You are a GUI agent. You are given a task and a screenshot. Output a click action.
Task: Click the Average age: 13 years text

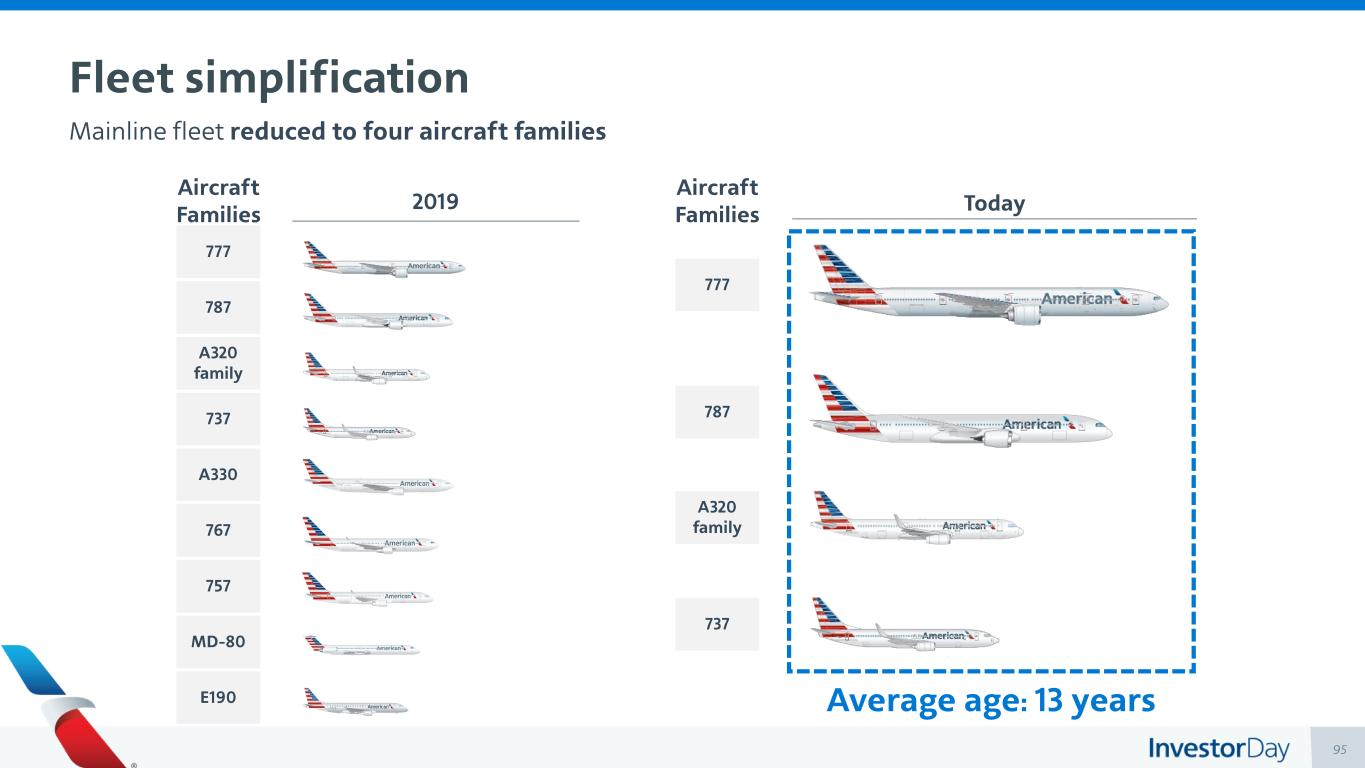(991, 701)
